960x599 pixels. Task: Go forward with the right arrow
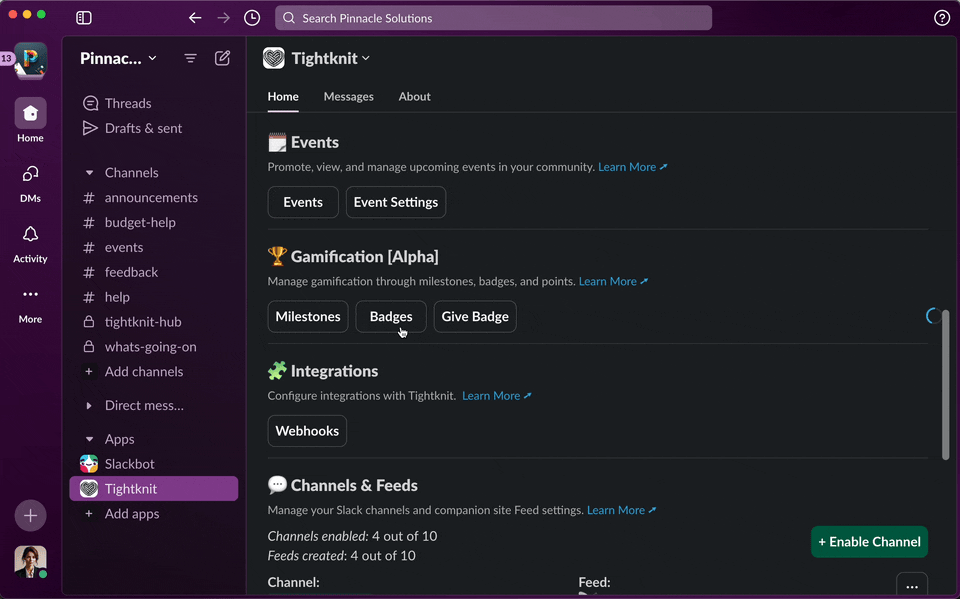[x=223, y=18]
